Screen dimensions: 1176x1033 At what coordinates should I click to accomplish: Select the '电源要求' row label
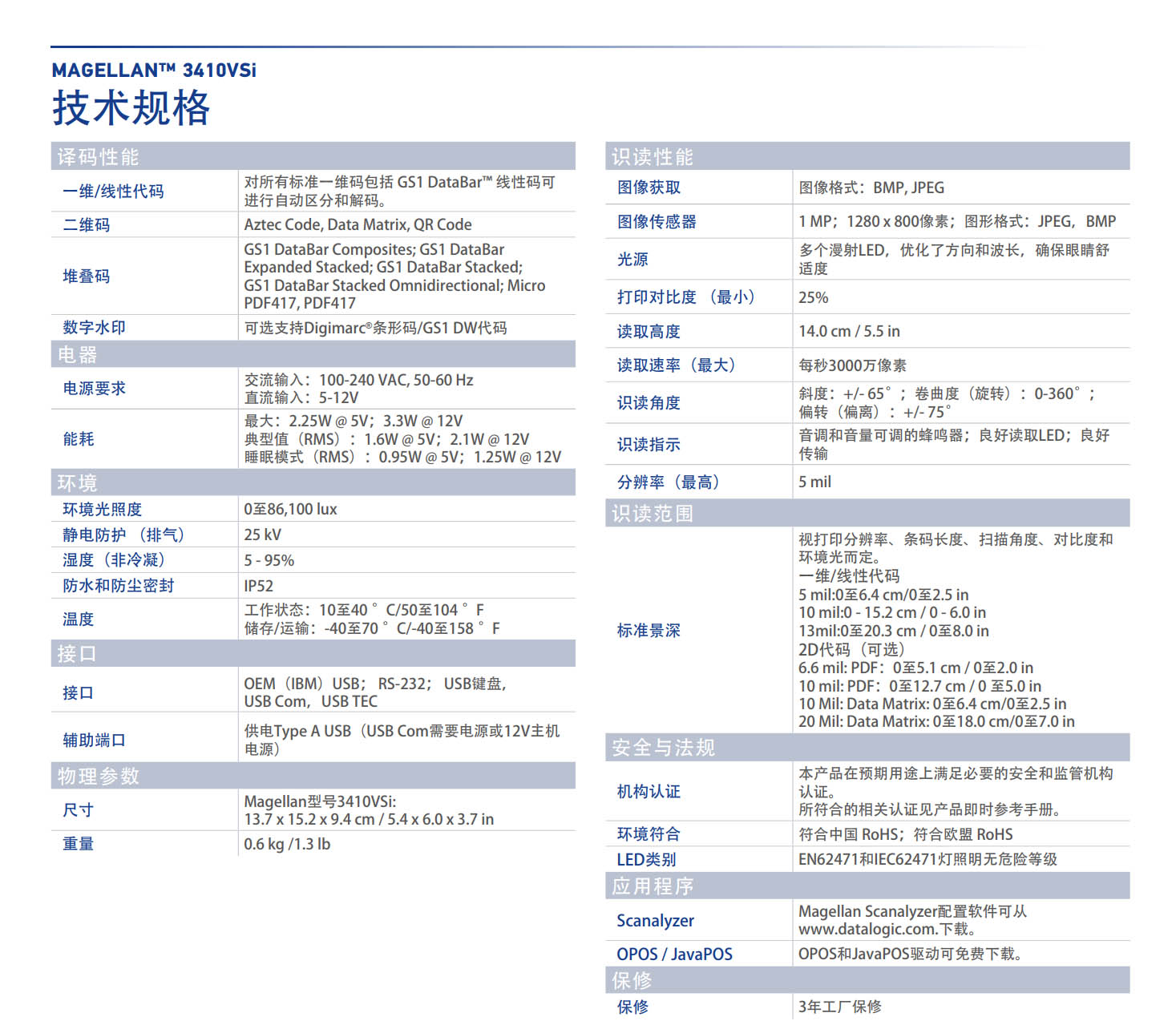(95, 389)
